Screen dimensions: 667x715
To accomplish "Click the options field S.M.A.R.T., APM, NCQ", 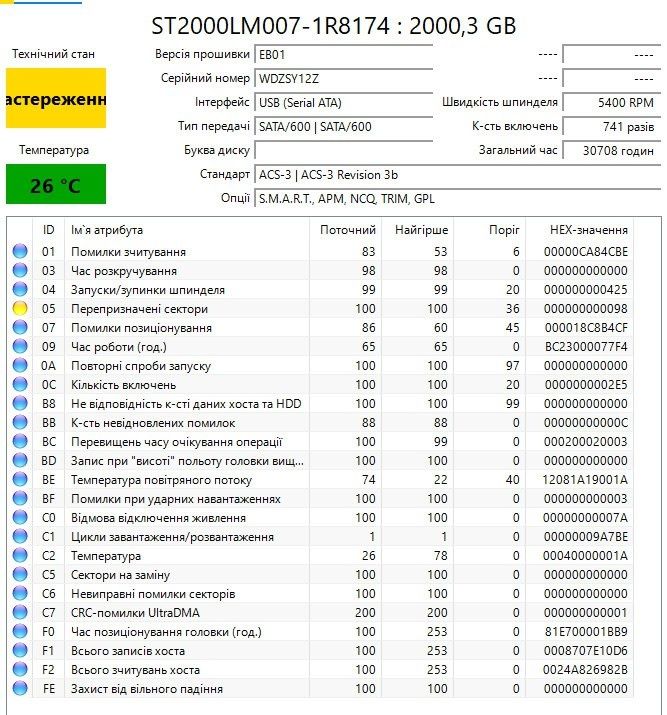I will (x=457, y=199).
